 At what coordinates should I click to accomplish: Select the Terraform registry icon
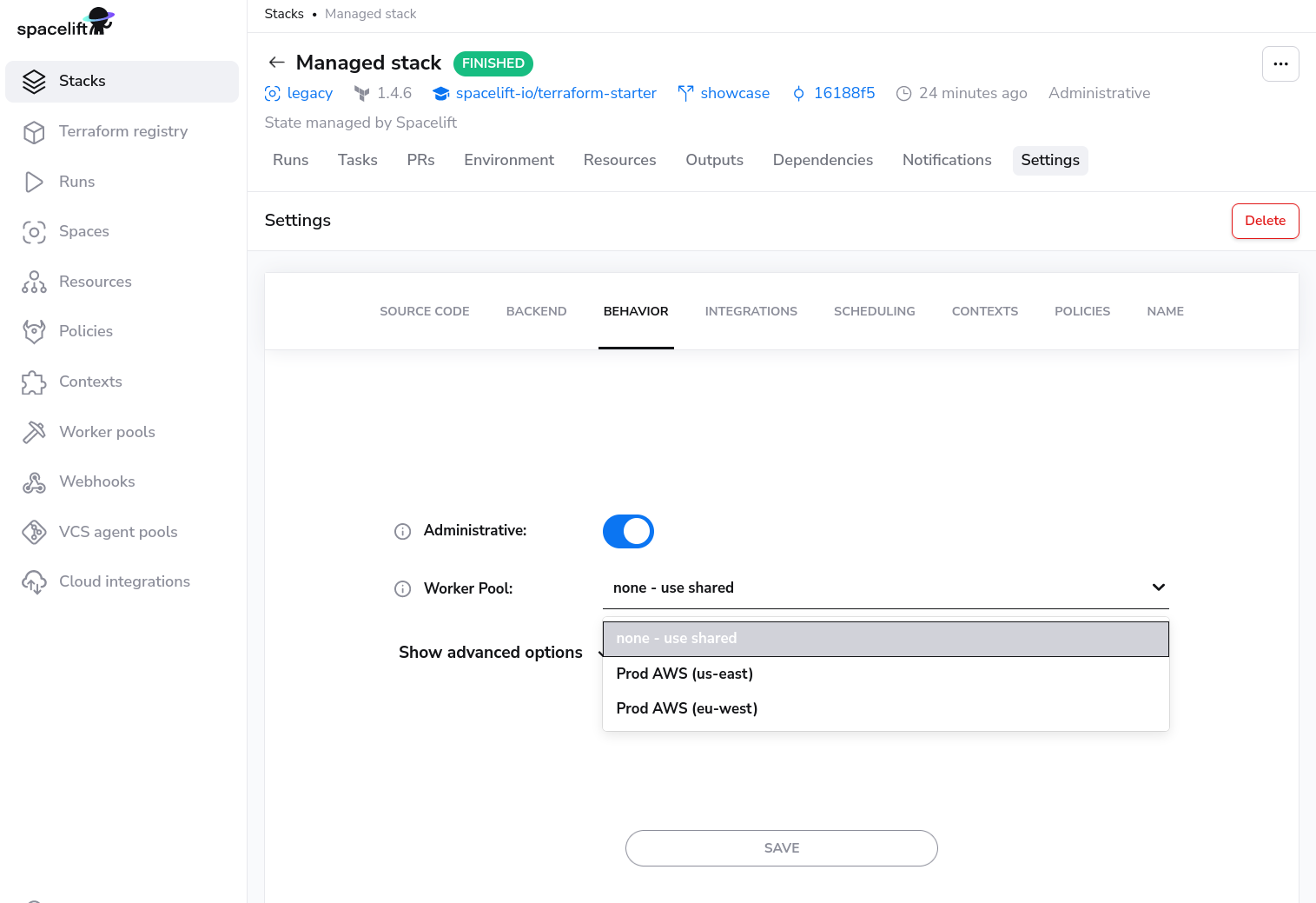[x=35, y=131]
